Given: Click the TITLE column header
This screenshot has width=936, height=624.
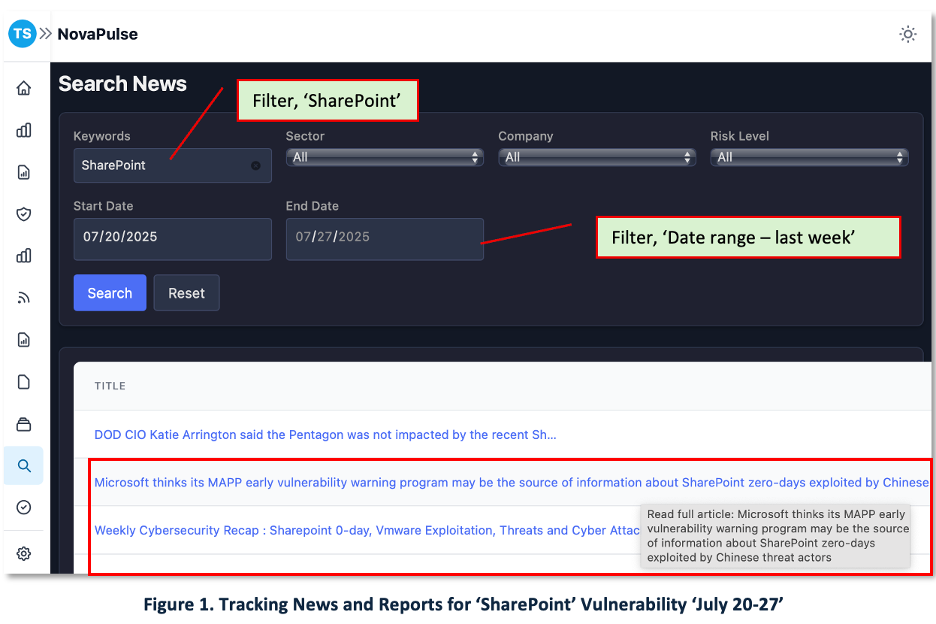Looking at the screenshot, I should click(x=110, y=386).
